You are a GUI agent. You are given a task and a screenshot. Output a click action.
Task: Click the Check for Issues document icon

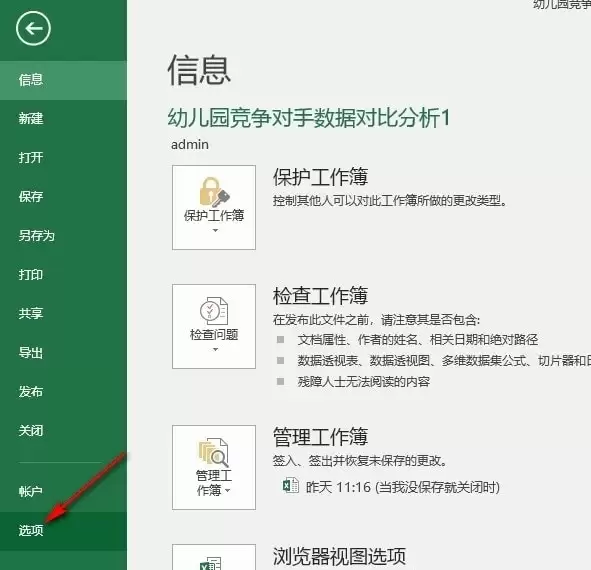click(214, 311)
